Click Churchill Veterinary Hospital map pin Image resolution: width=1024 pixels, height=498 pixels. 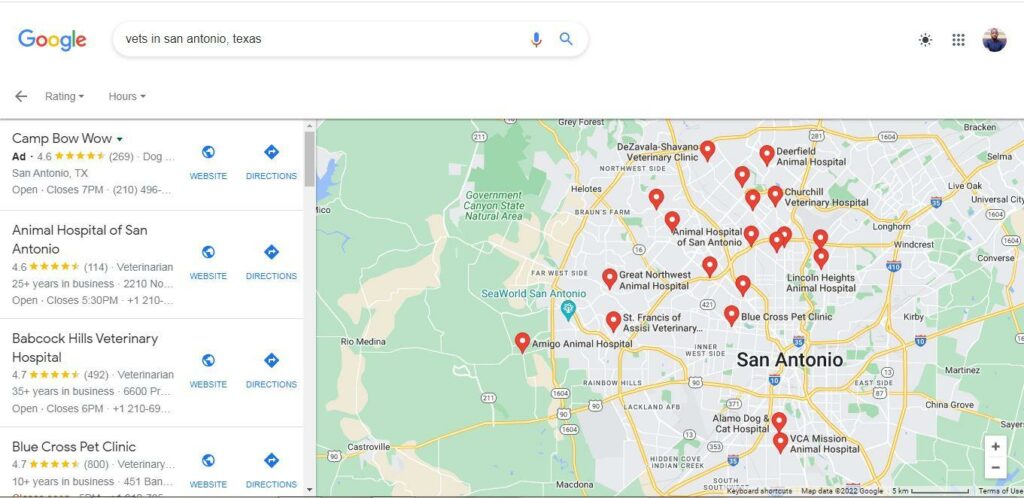pyautogui.click(x=775, y=195)
